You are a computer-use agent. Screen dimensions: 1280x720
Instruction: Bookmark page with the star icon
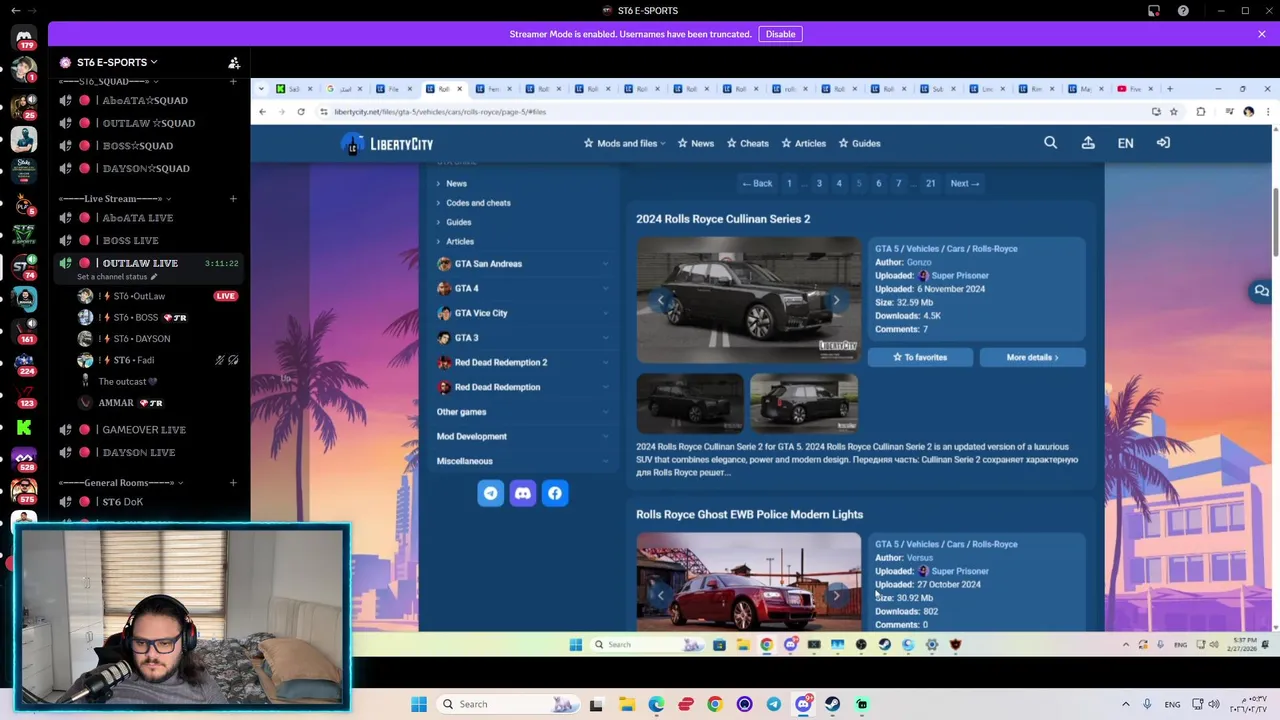[x=1174, y=112]
